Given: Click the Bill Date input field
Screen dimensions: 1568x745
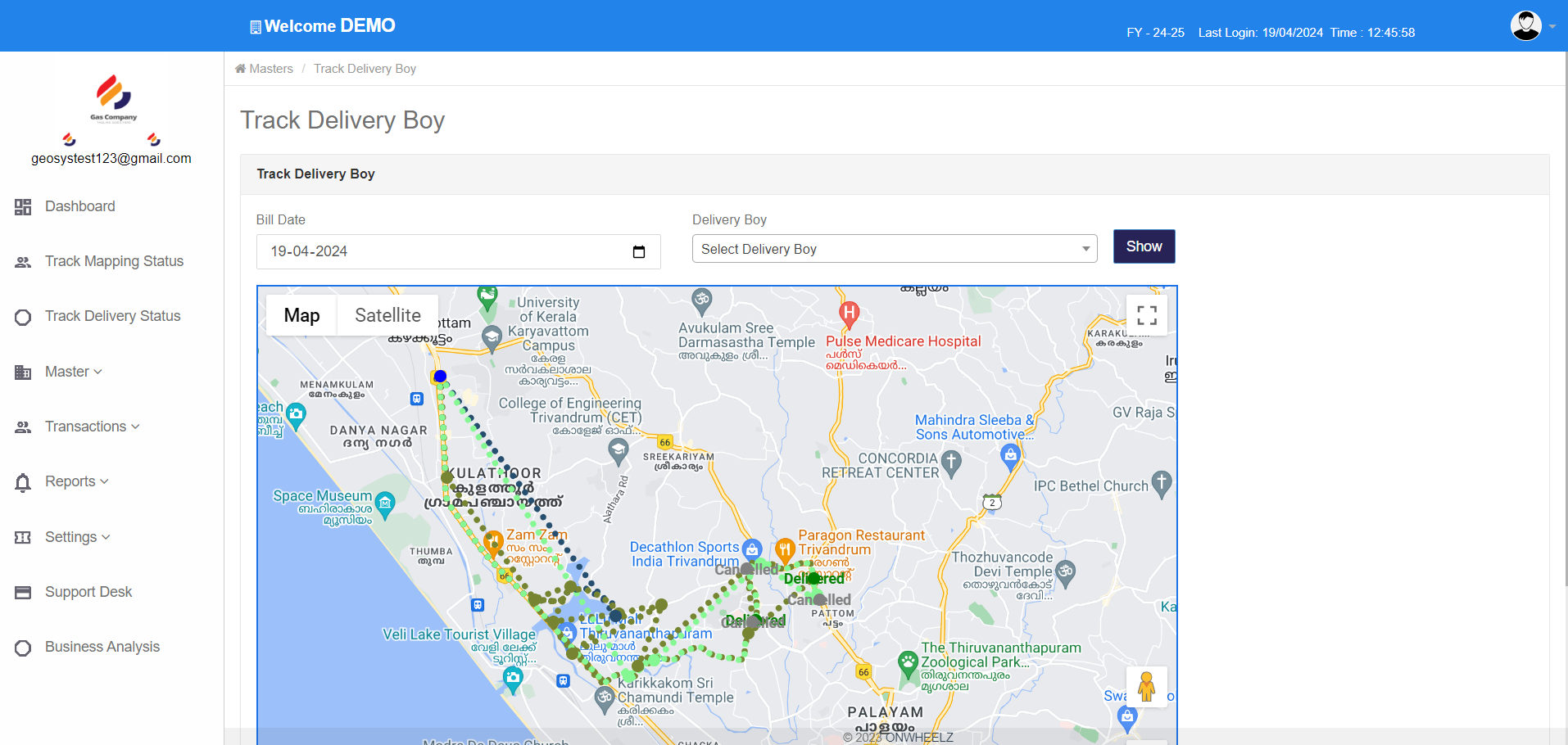Looking at the screenshot, I should coord(442,252).
